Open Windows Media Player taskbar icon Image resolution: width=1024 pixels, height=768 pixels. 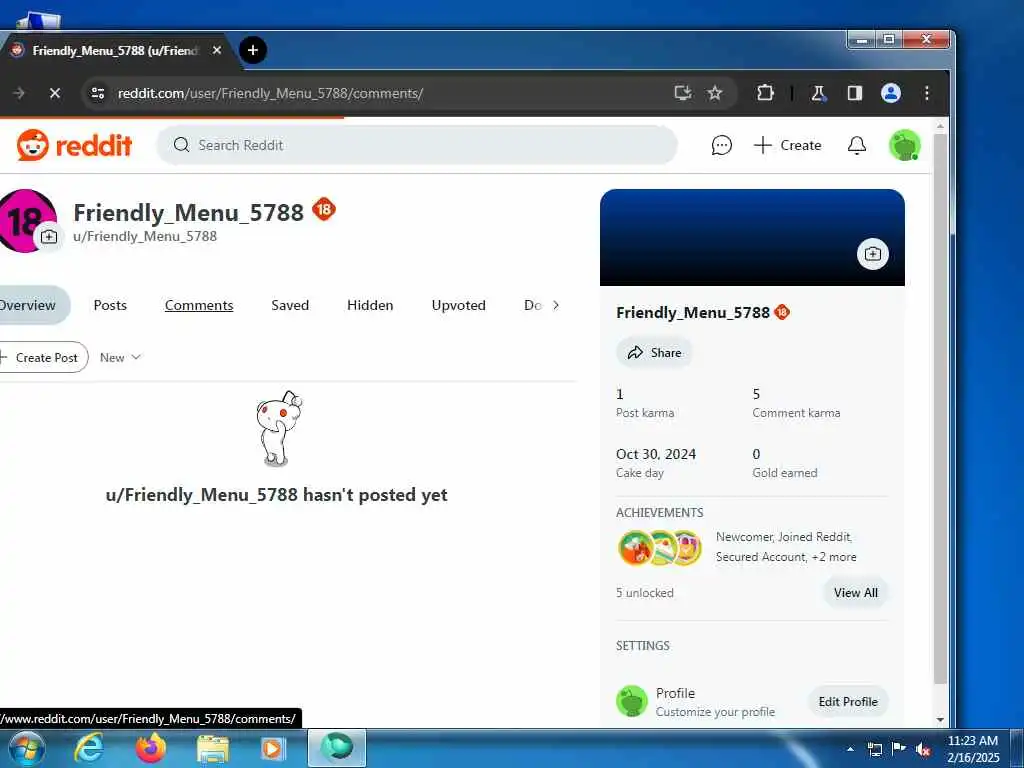(x=272, y=749)
